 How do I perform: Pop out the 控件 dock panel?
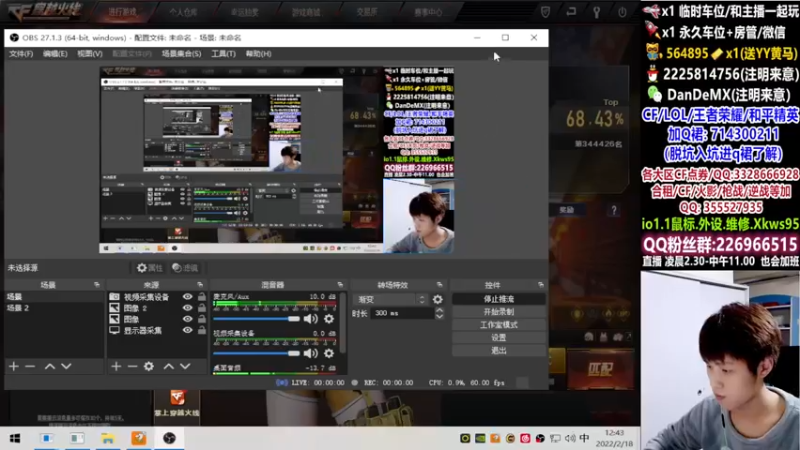541,285
